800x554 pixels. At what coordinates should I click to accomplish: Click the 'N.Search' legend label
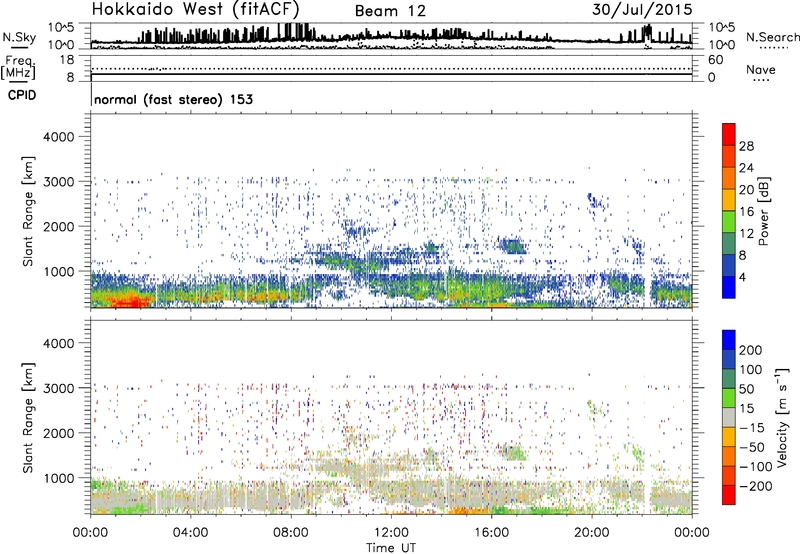pyautogui.click(x=772, y=37)
